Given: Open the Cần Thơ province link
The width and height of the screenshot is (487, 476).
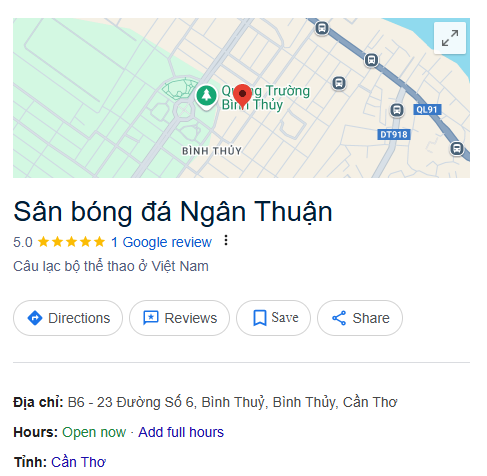Looking at the screenshot, I should point(78,462).
